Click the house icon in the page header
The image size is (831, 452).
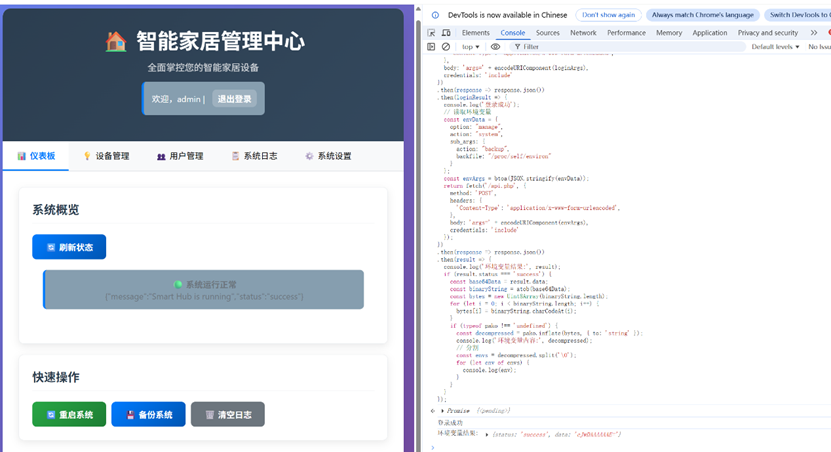[x=116, y=41]
